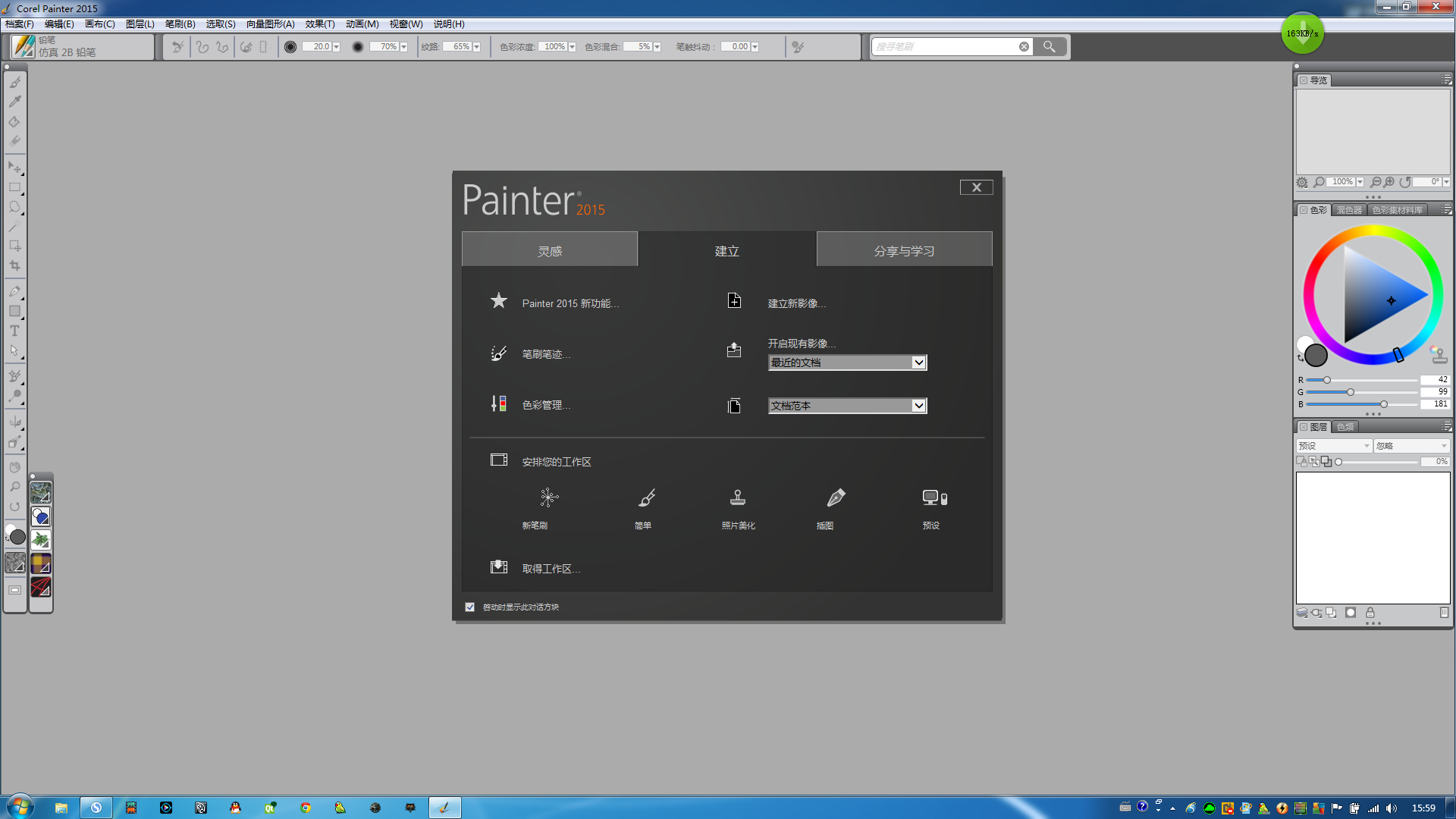Select the Crop tool in toolbox
Screen dimensions: 1456x819
coord(14,266)
